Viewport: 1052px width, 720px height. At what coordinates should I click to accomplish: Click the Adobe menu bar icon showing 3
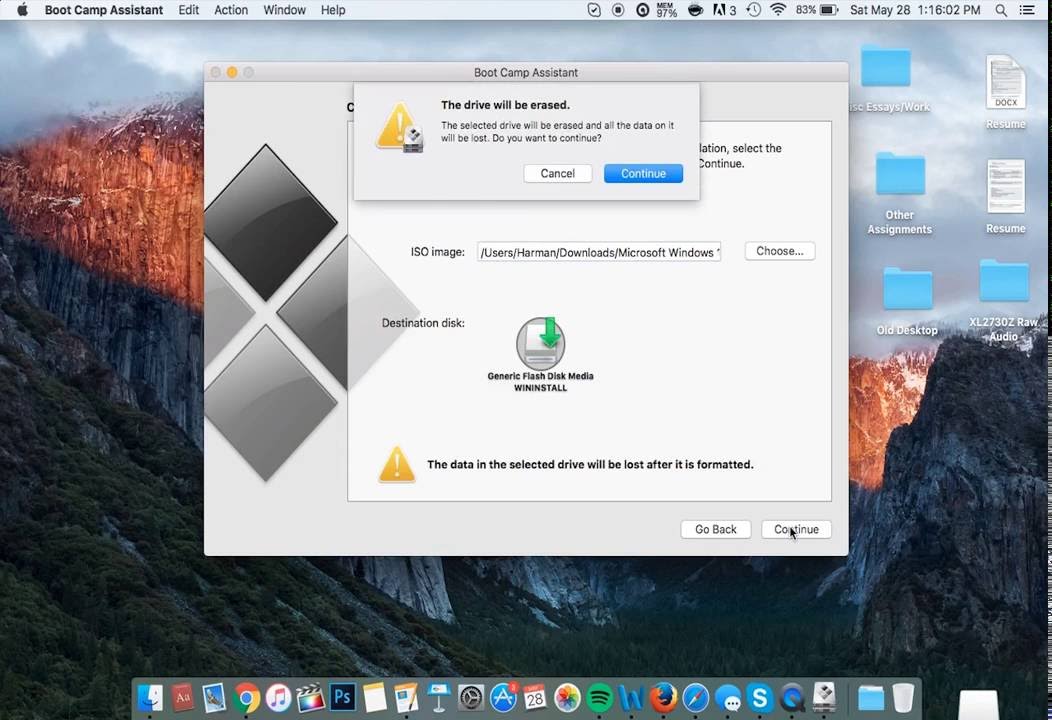[724, 10]
